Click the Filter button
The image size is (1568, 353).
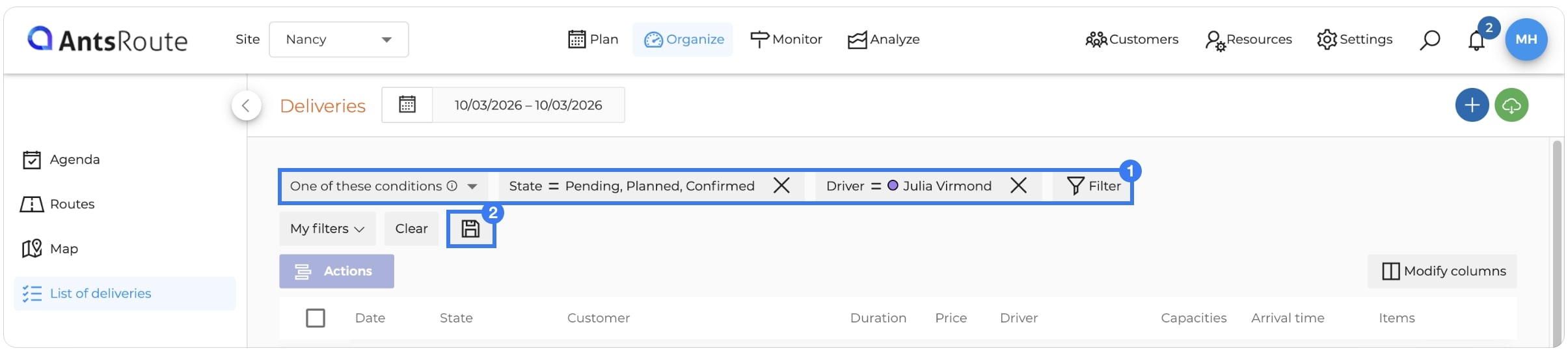1094,186
